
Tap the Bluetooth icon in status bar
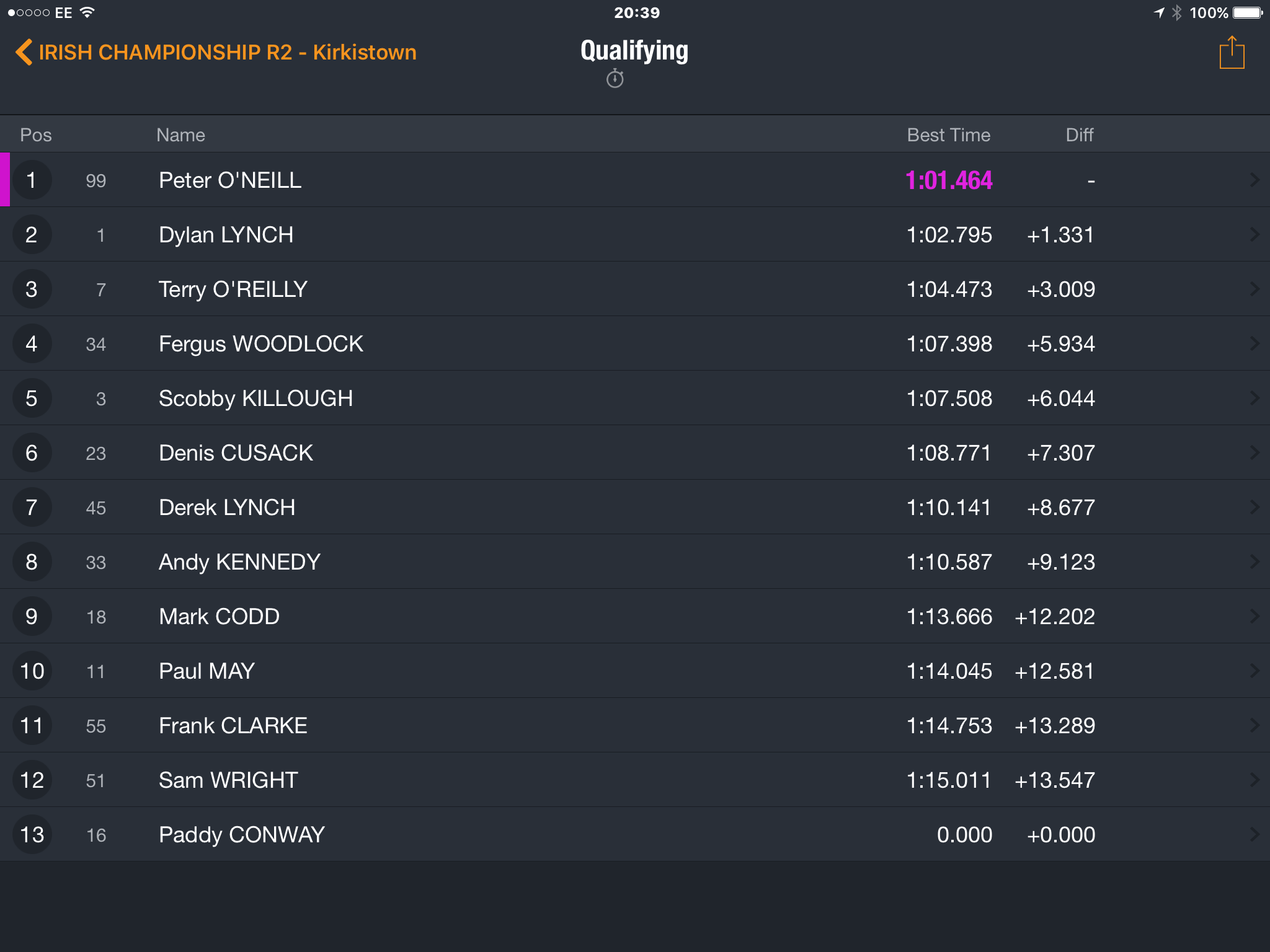[x=1176, y=12]
